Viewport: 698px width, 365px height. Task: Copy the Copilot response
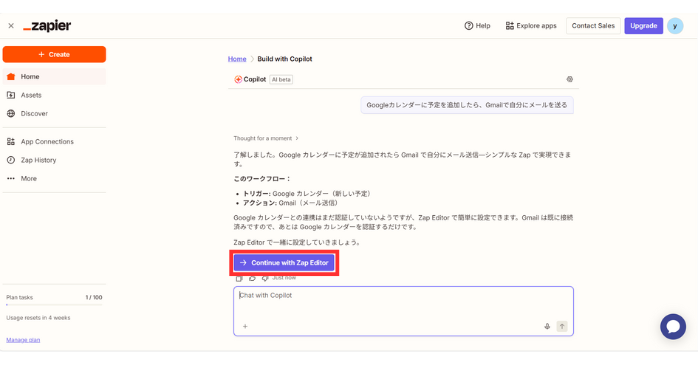pos(239,278)
